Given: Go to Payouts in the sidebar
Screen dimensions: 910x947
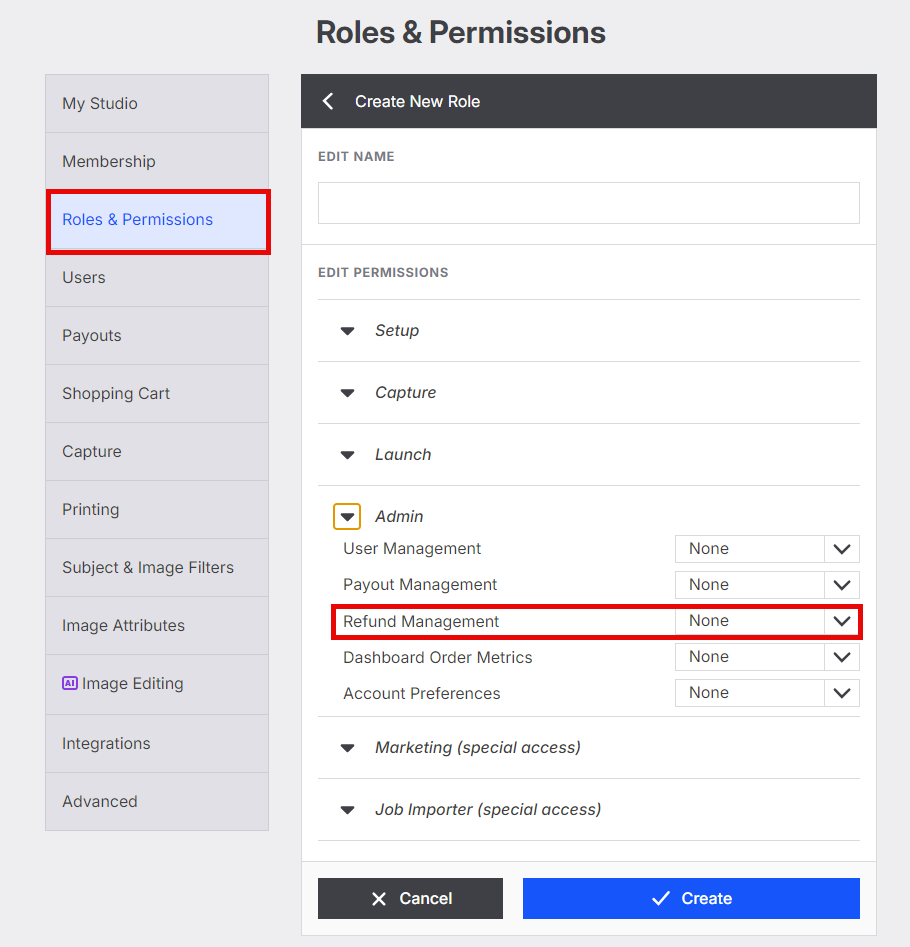Looking at the screenshot, I should [157, 336].
